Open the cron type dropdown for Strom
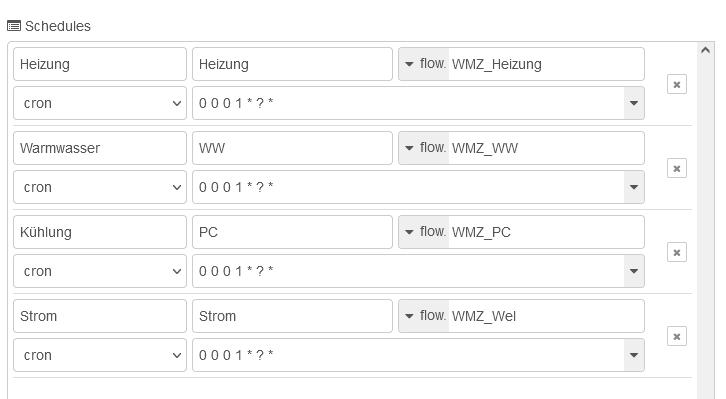Image resolution: width=726 pixels, height=399 pixels. 100,355
